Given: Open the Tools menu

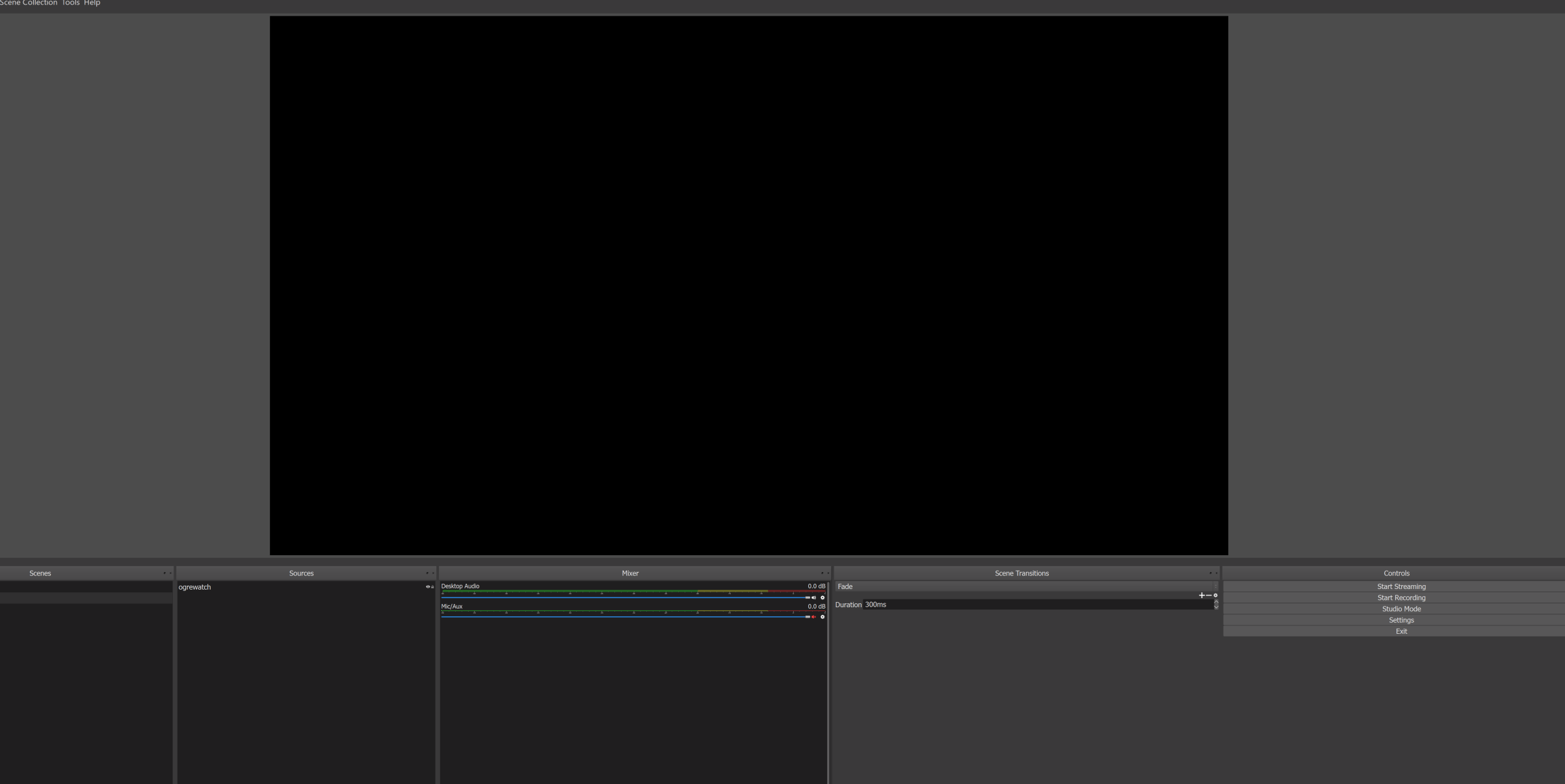Looking at the screenshot, I should (x=71, y=3).
